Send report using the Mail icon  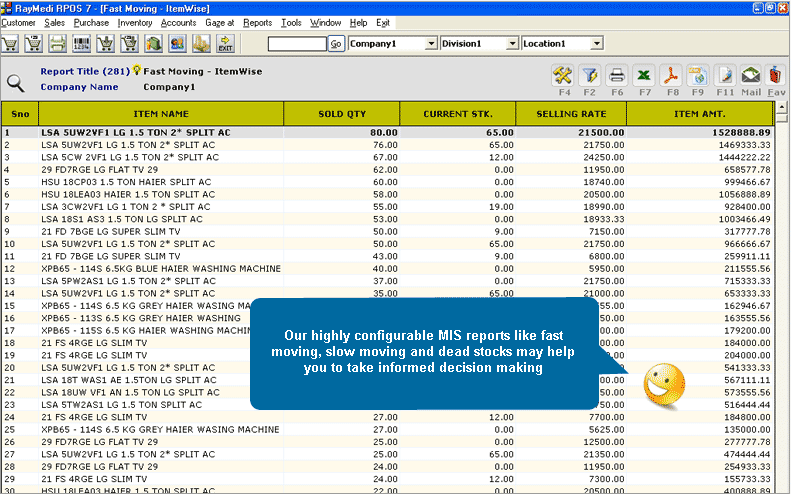[751, 76]
